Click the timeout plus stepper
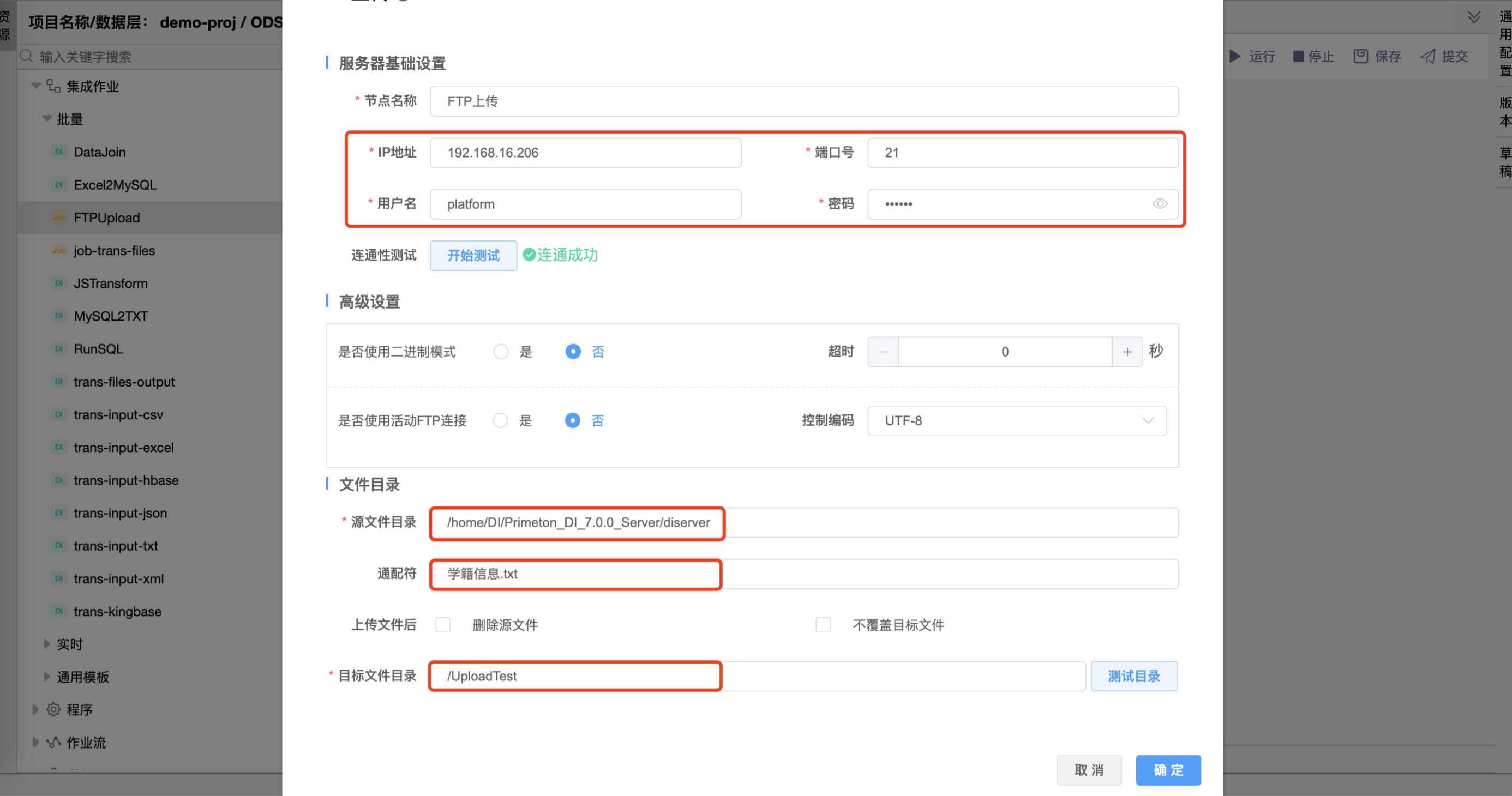This screenshot has height=796, width=1512. pyautogui.click(x=1127, y=352)
